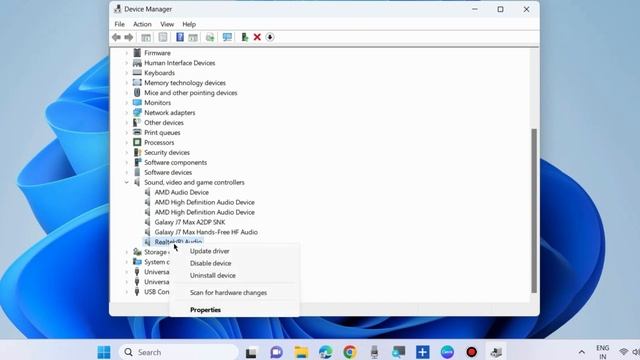Click the Back arrow toolbar icon
640x360 pixels.
click(x=116, y=37)
